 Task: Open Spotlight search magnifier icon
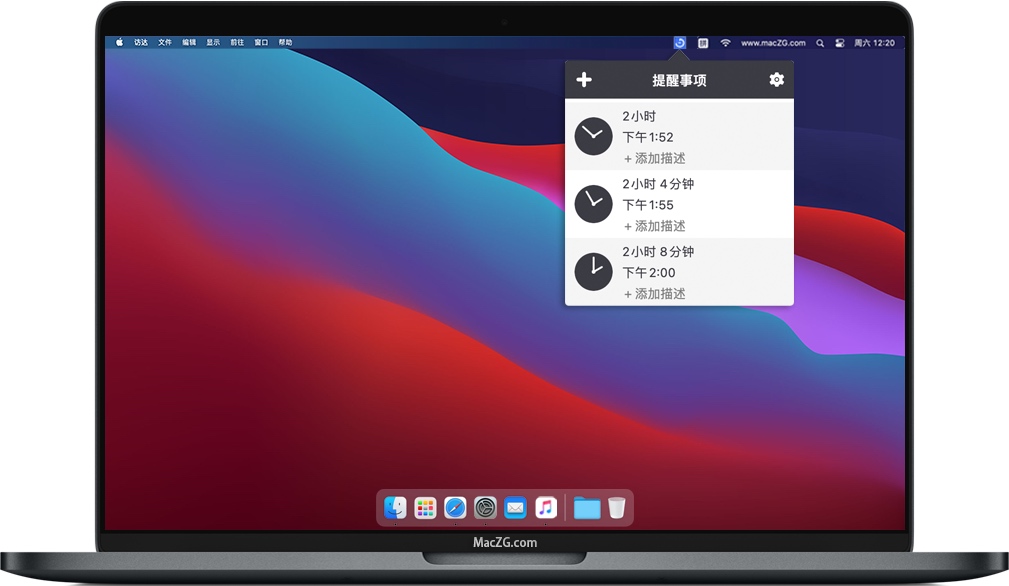pos(820,43)
